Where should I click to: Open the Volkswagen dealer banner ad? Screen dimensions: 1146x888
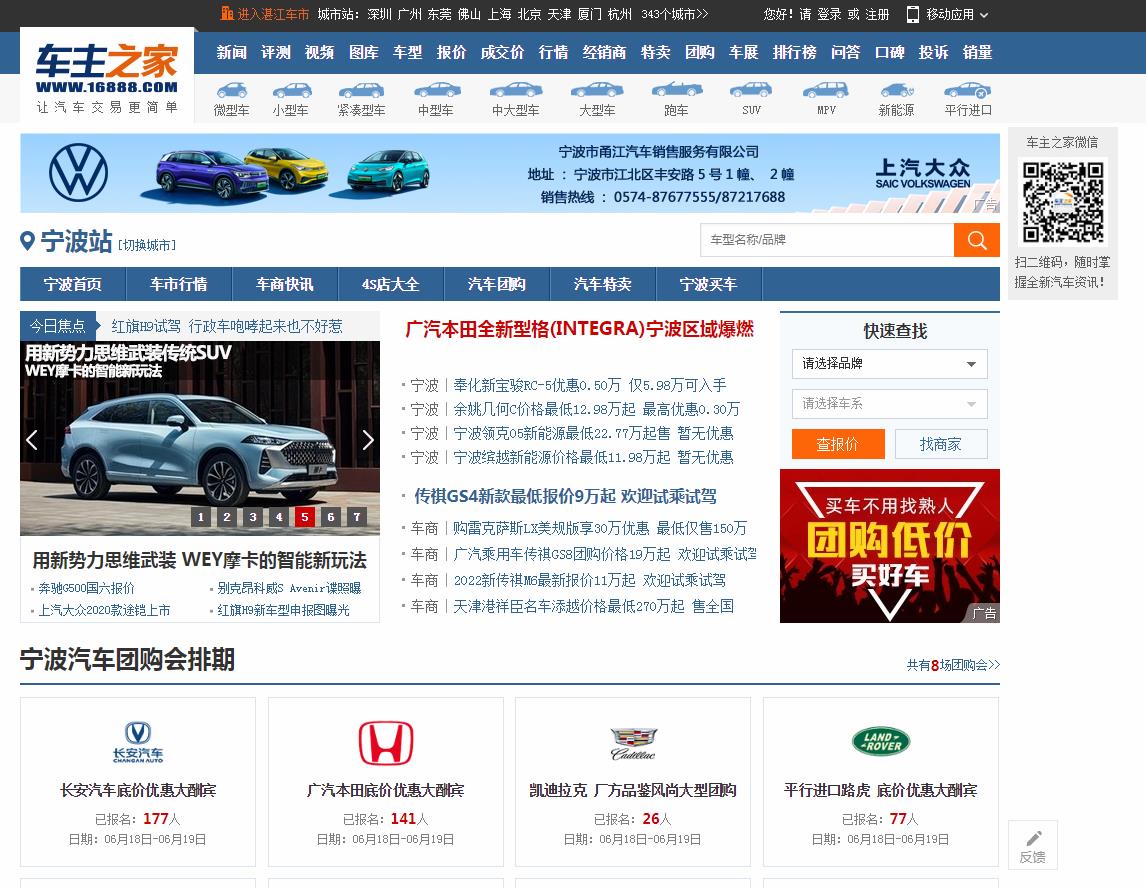coord(510,173)
